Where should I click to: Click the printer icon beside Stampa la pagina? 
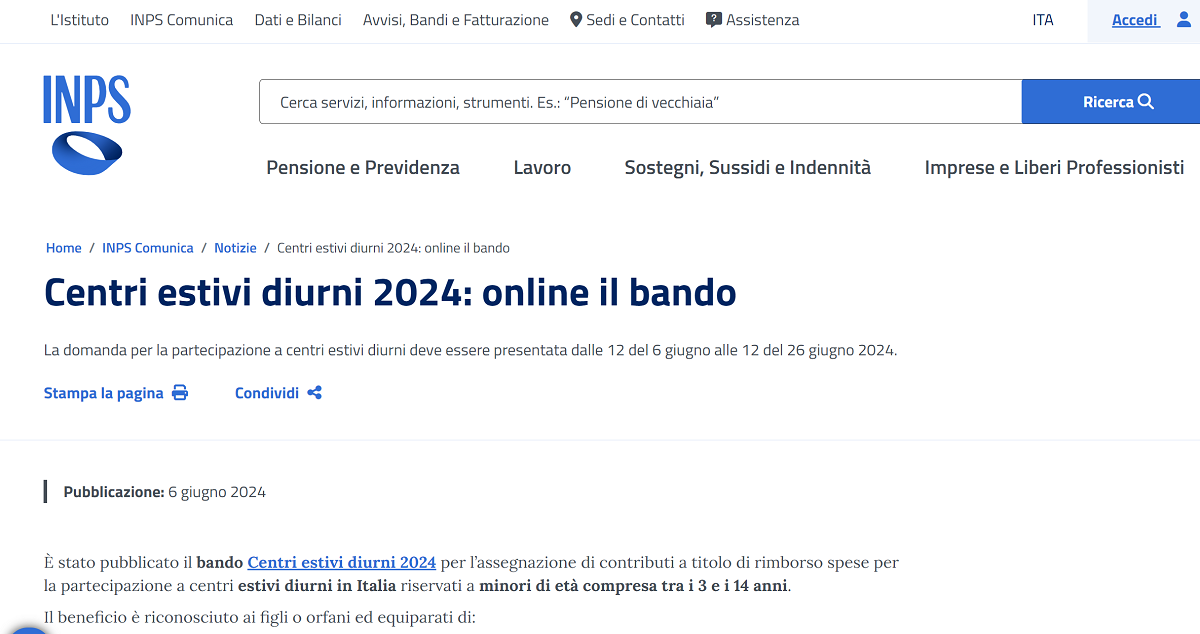pos(180,393)
